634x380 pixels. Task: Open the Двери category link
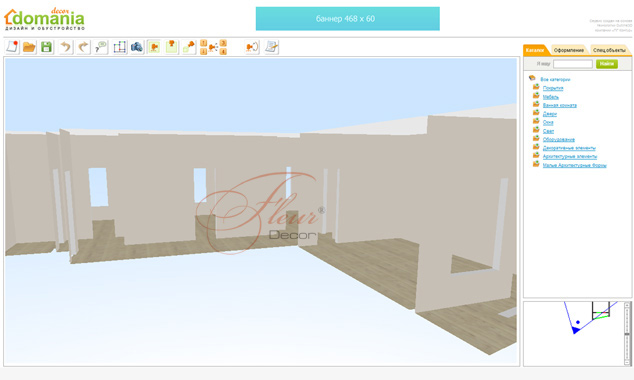549,114
